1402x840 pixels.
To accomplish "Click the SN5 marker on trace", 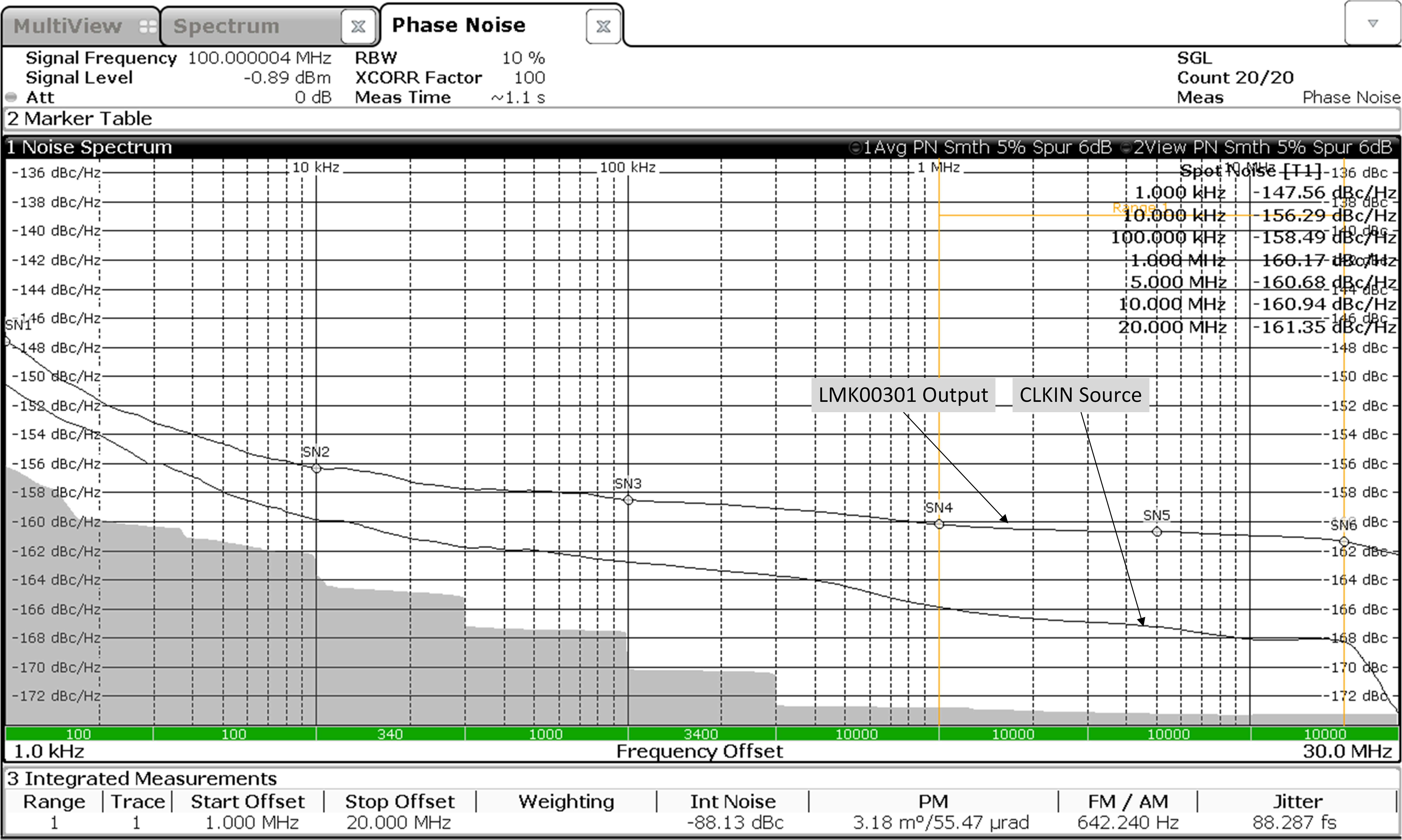I will 1157,531.
